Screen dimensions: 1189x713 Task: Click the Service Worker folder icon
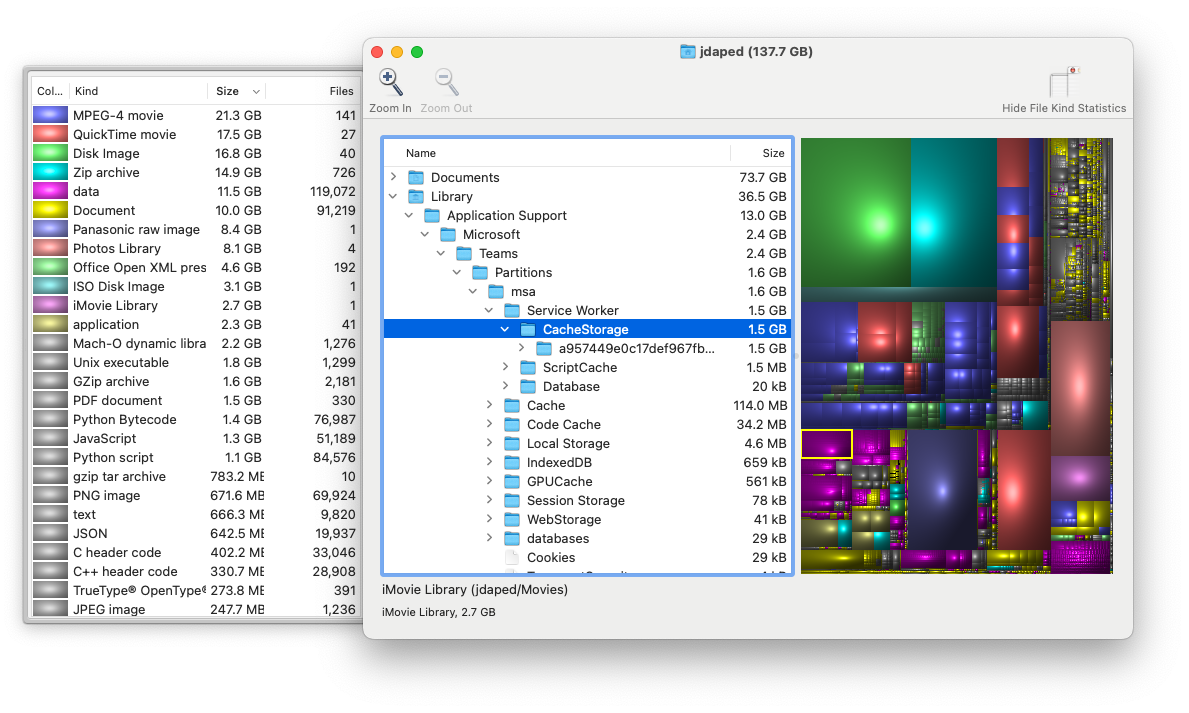(511, 310)
